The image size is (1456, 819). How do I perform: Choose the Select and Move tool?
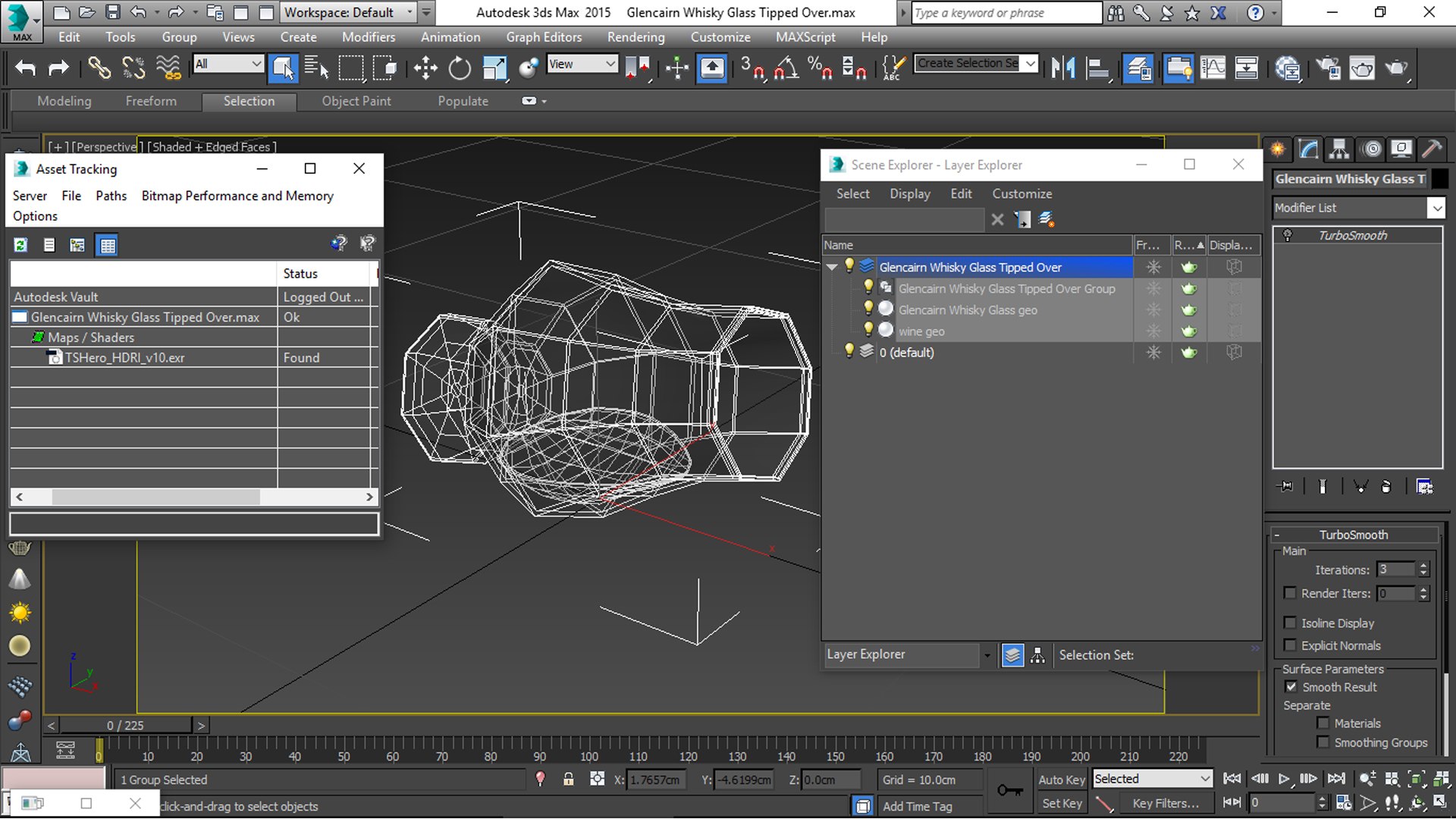tap(425, 68)
